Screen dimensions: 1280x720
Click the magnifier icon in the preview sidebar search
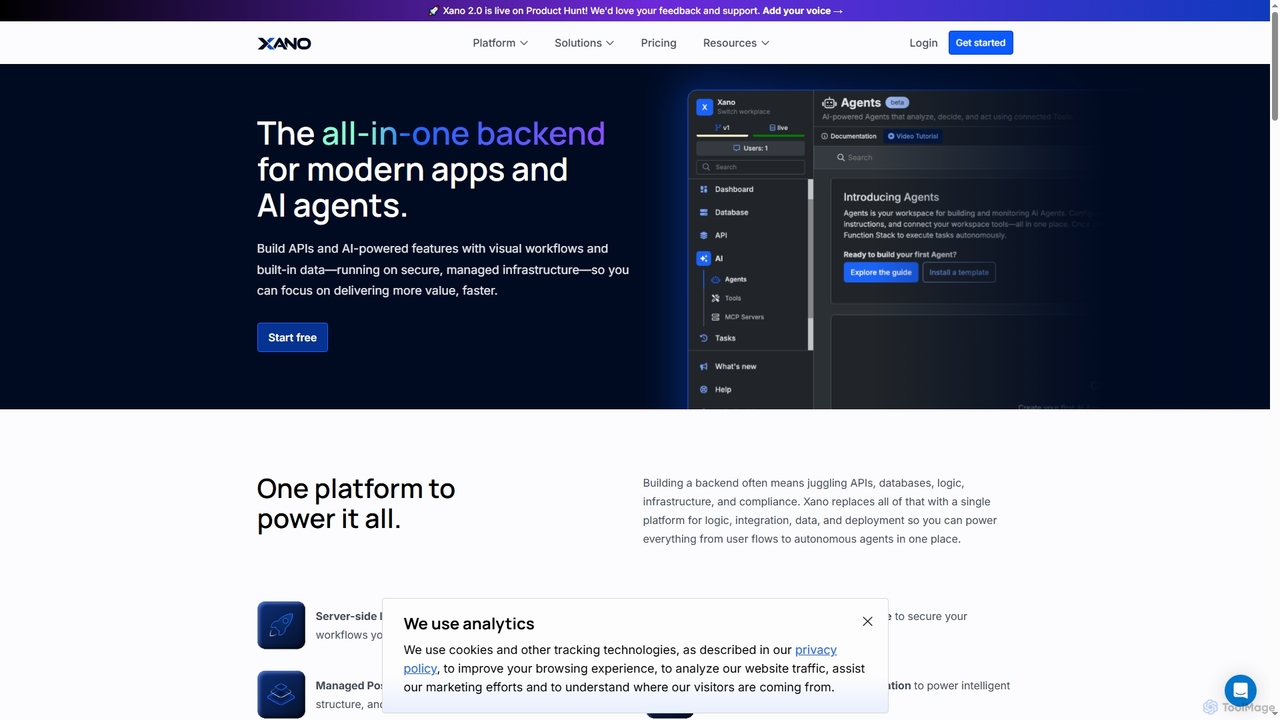tap(707, 167)
